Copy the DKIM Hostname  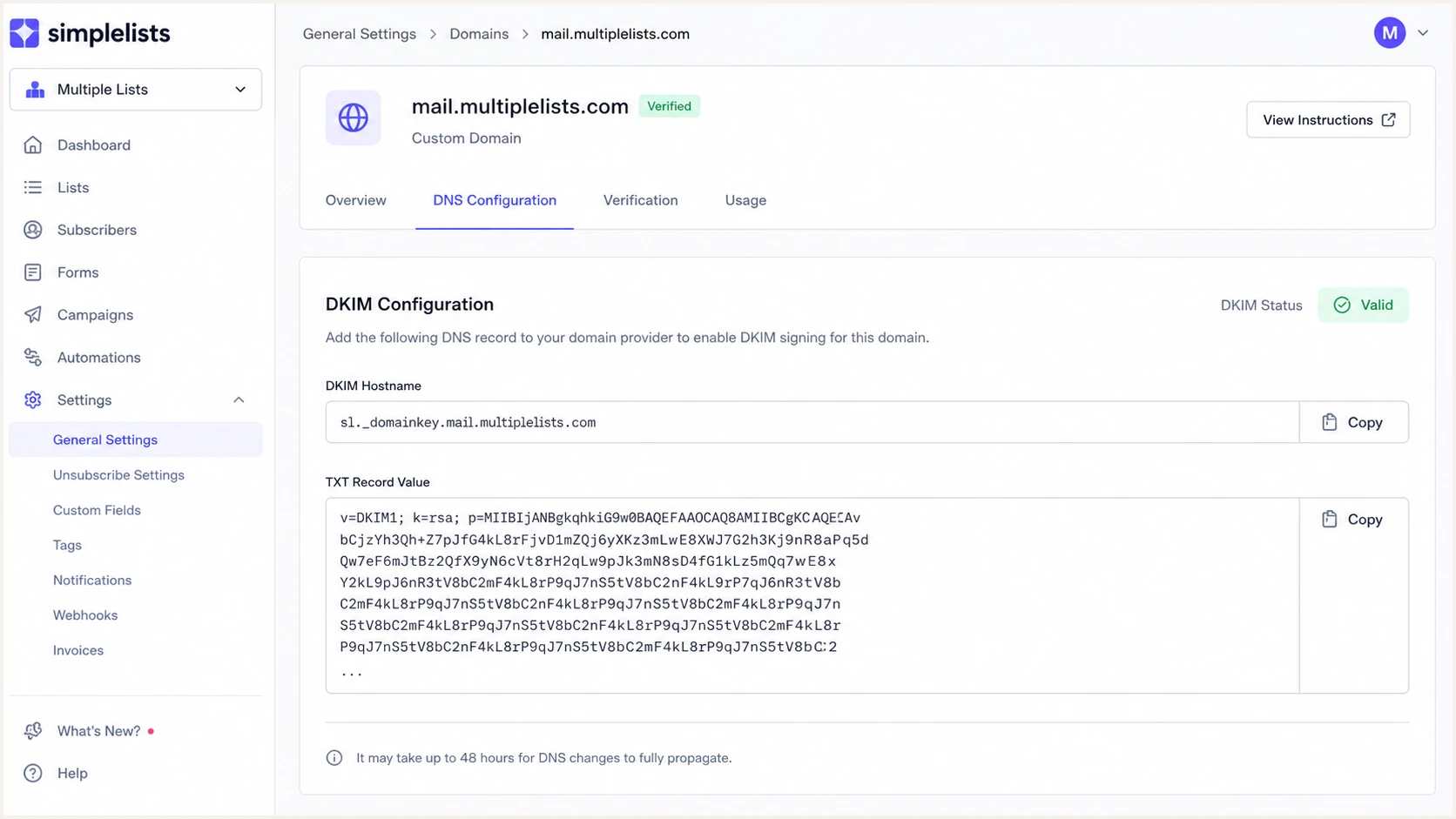(x=1354, y=422)
